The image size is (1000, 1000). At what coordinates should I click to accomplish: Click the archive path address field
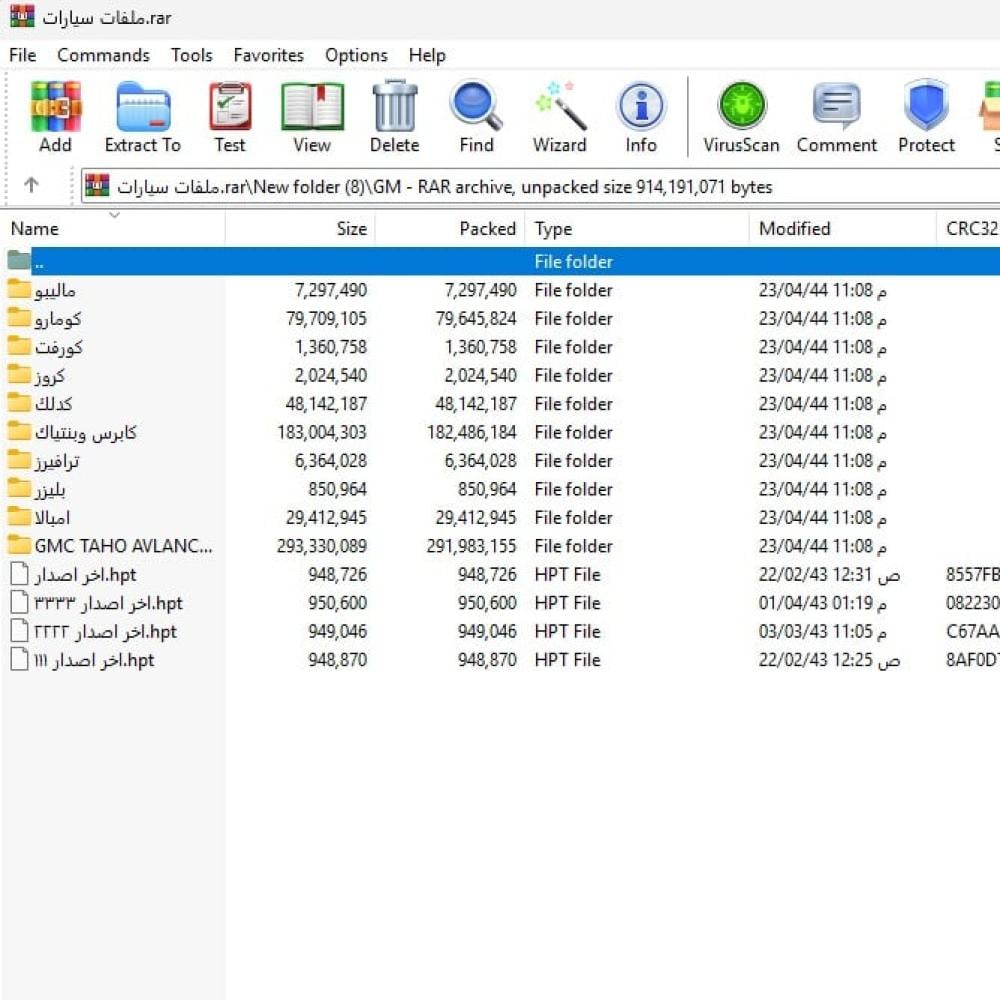pos(500,187)
